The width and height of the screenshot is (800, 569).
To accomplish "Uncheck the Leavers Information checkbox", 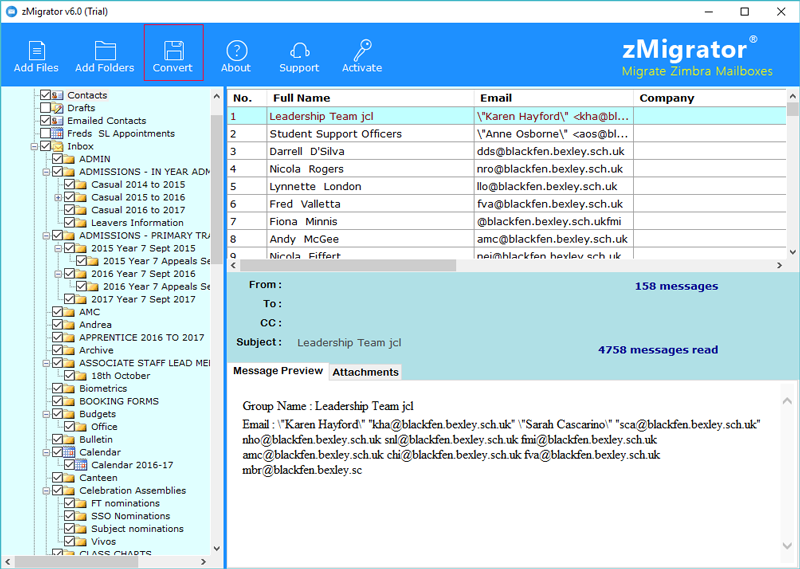I will click(69, 222).
